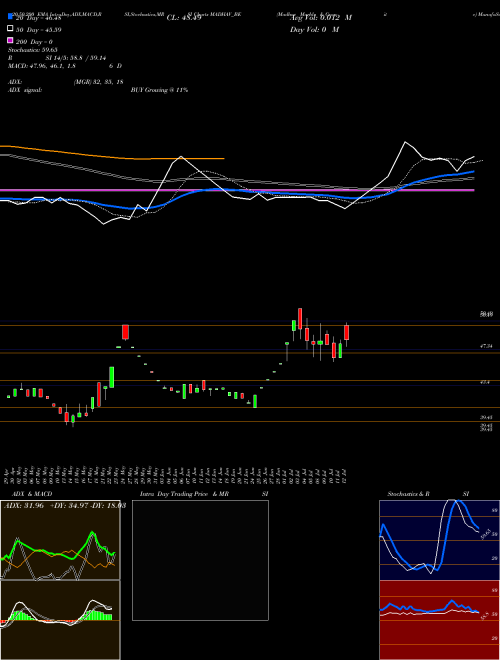
Task: Click the 'BUY Growing @ 11%' signal text
Action: tap(159, 90)
